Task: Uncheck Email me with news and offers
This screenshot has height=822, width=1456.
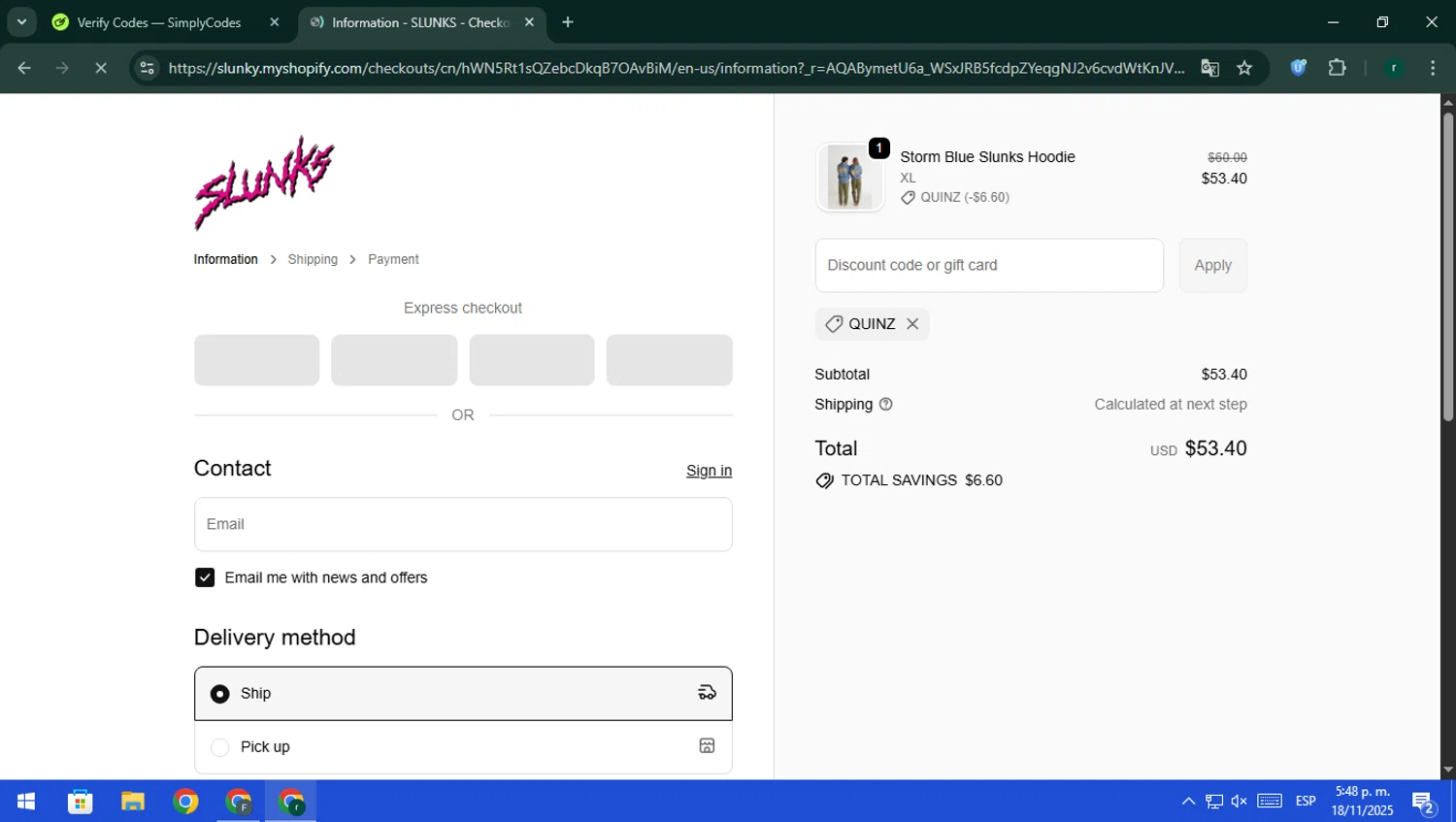Action: click(x=205, y=577)
